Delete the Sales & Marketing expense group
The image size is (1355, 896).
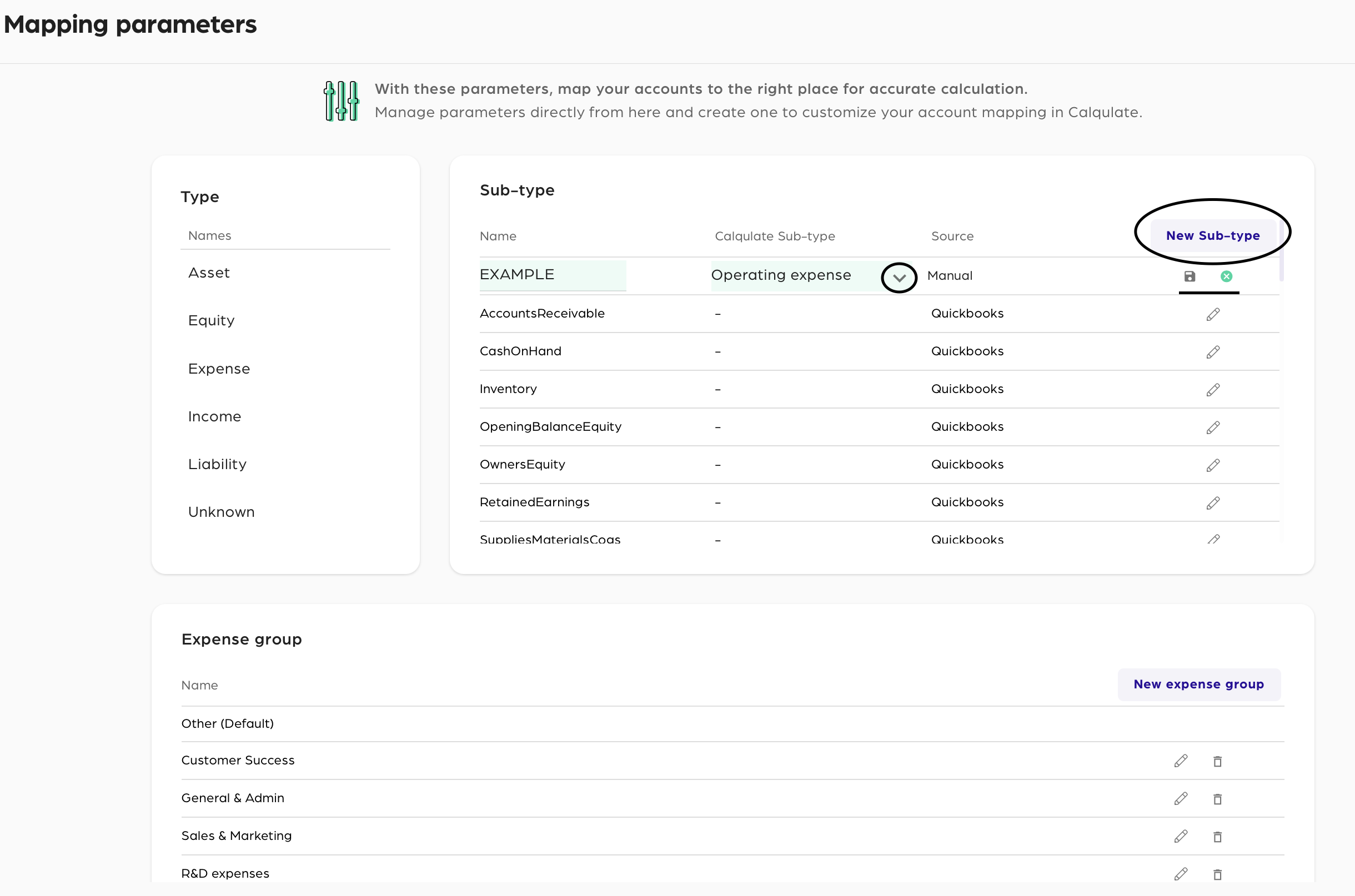pos(1217,837)
